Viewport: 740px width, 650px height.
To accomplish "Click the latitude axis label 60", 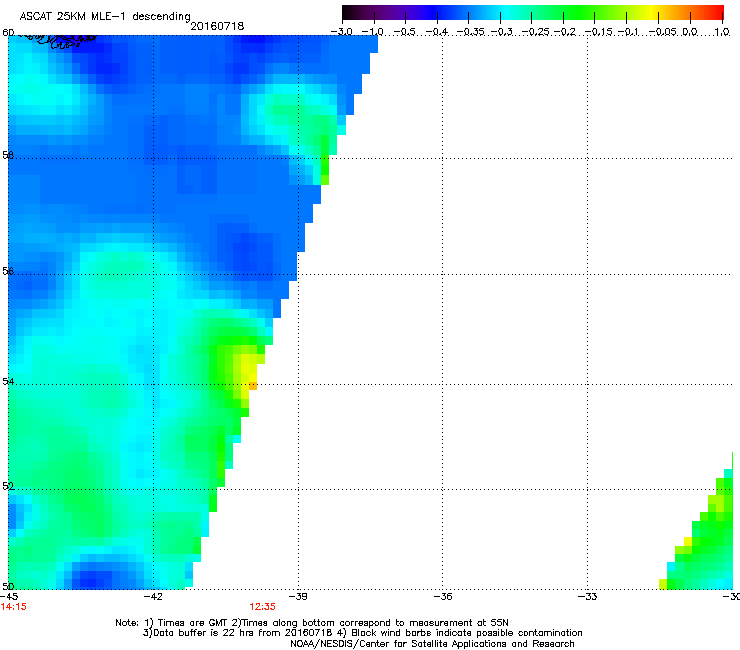I will (x=8, y=33).
